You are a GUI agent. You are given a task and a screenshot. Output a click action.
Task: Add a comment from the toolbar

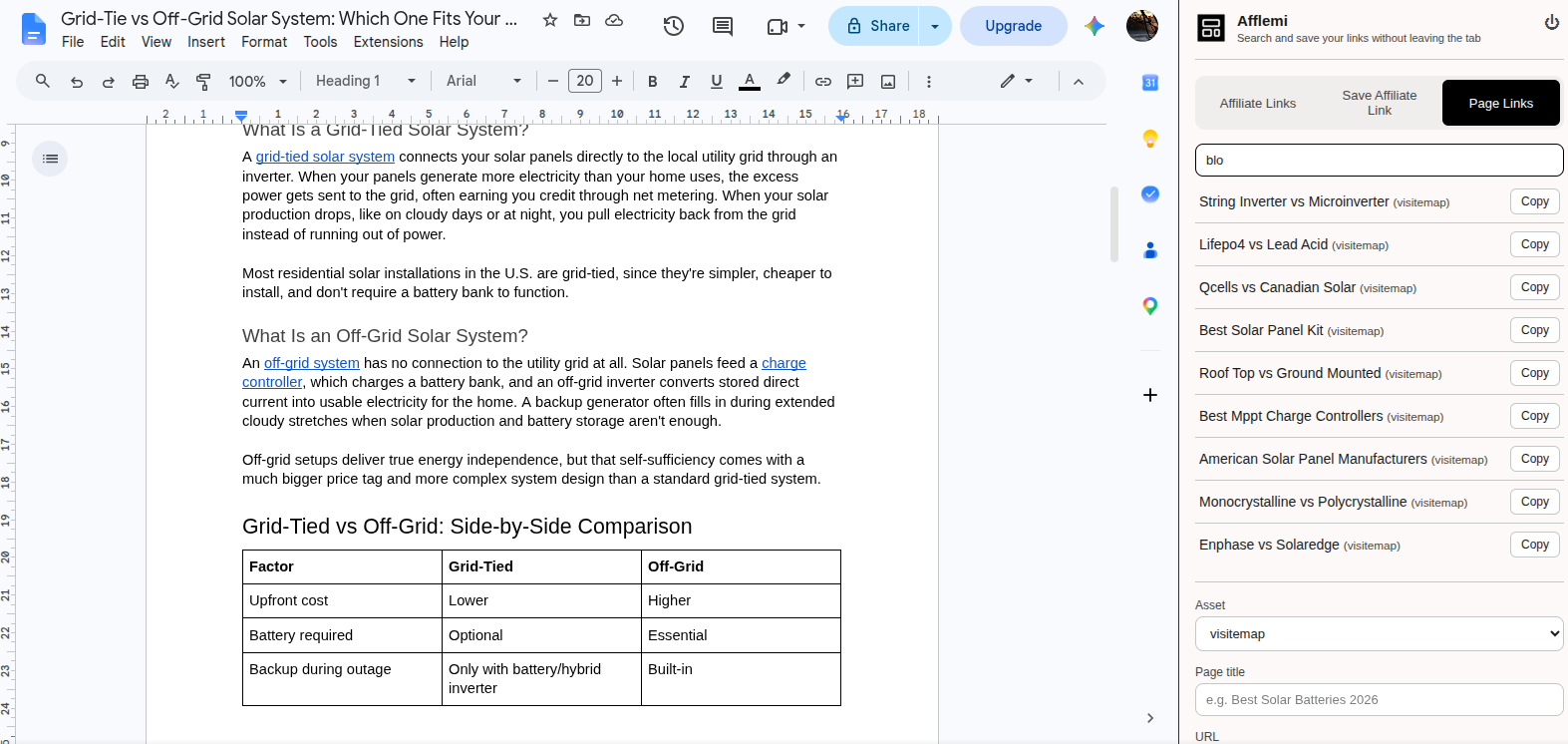[855, 82]
